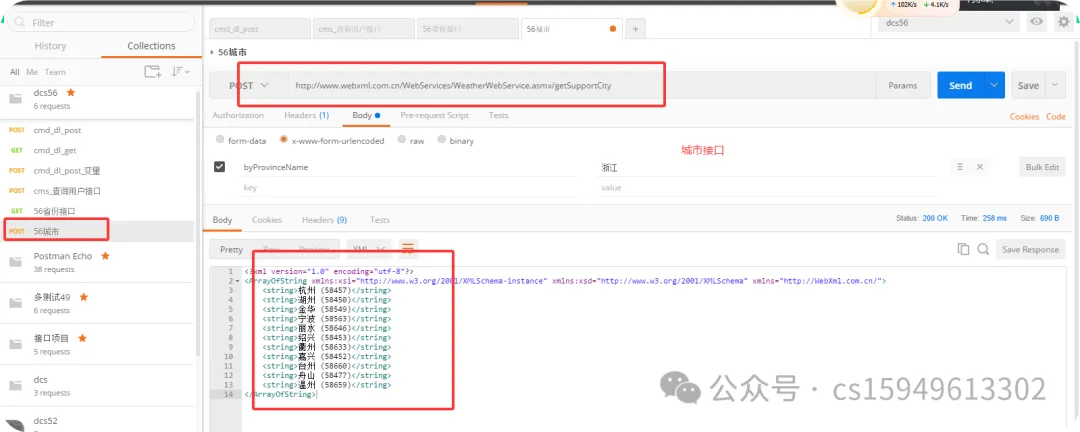Unstar the dcs56 collection star
1080x432 pixels.
coord(70,92)
